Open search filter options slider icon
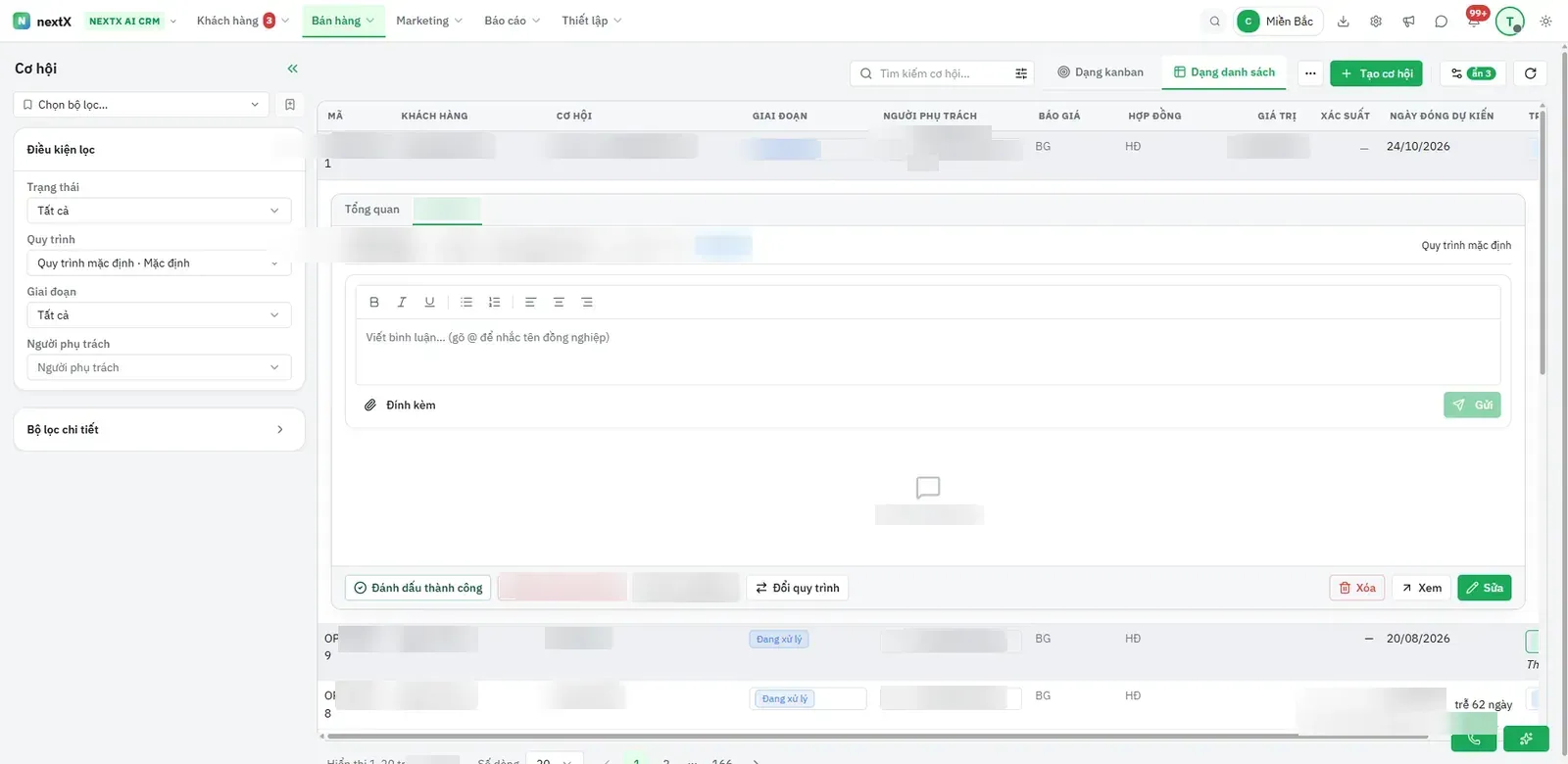The image size is (1568, 764). point(1021,73)
